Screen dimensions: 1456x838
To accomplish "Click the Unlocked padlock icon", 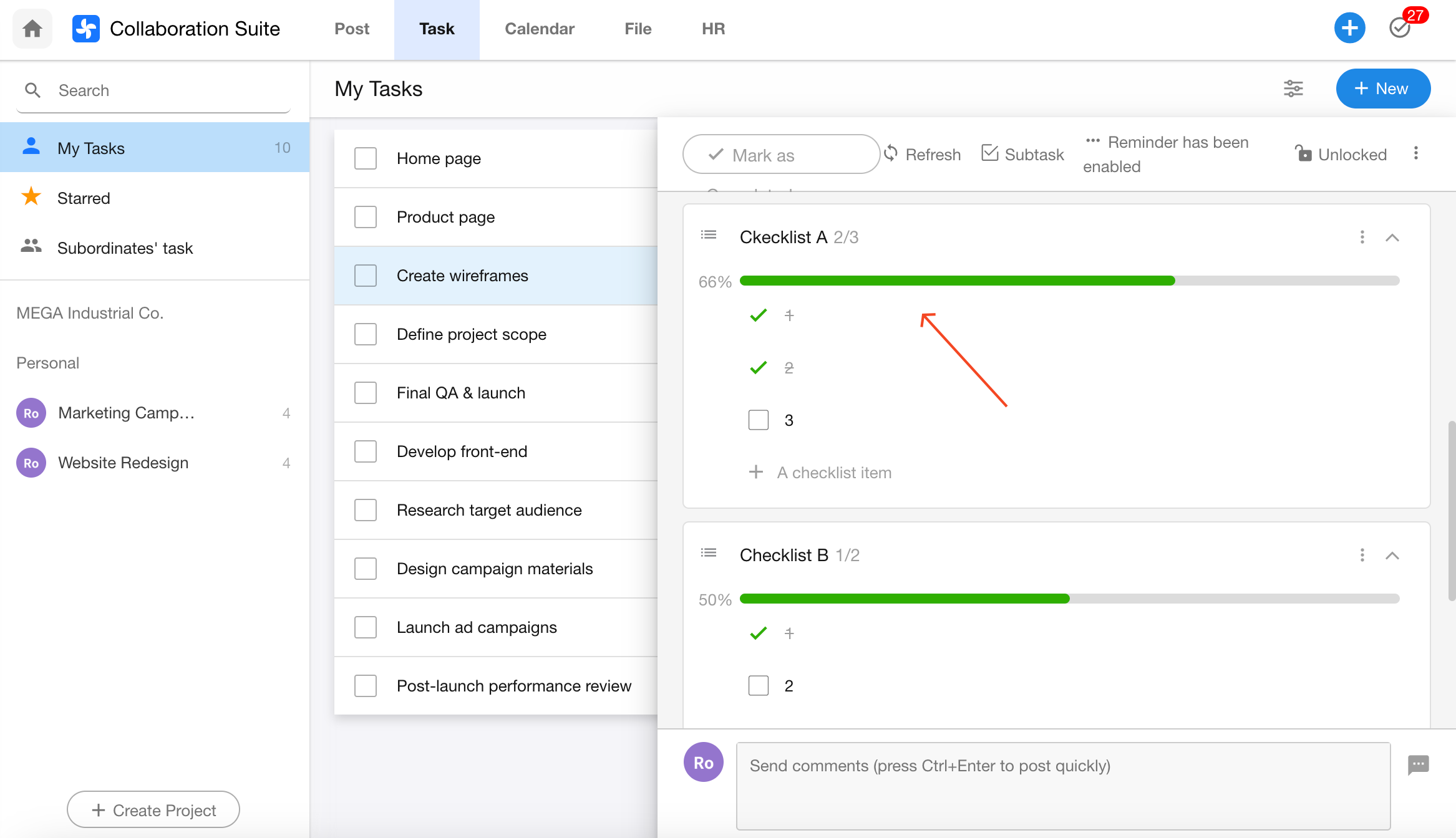I will 1303,153.
